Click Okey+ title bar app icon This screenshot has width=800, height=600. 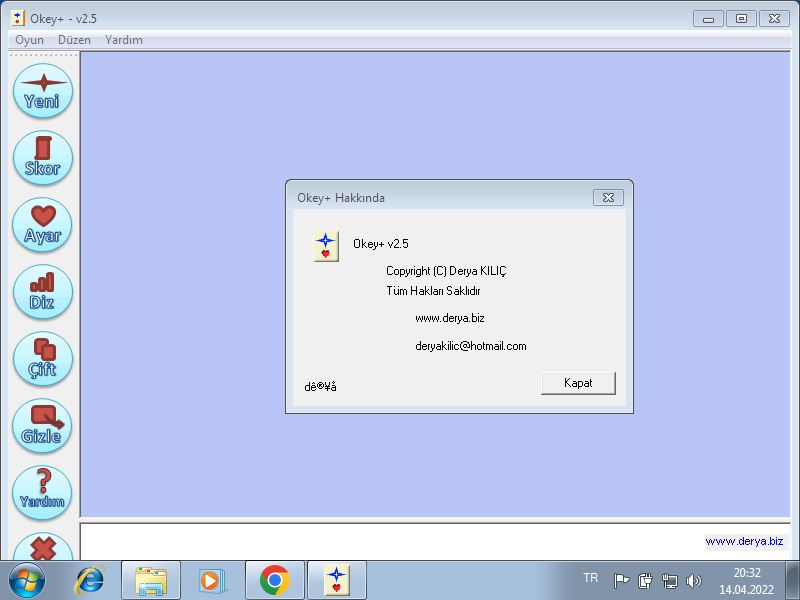tap(18, 18)
